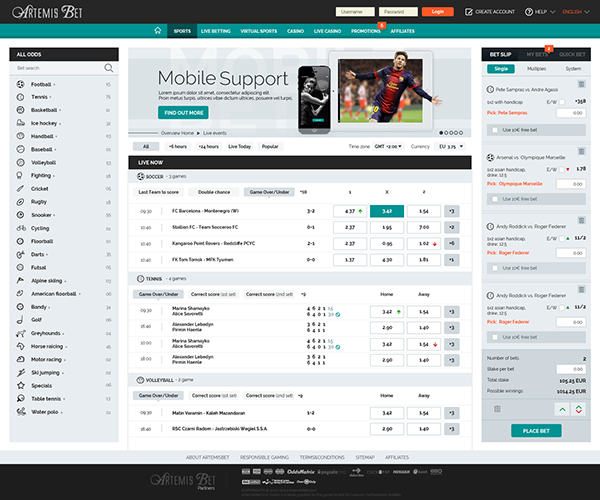
Task: Toggle E/W checkbox for Pete Sampras bet
Action: click(562, 102)
